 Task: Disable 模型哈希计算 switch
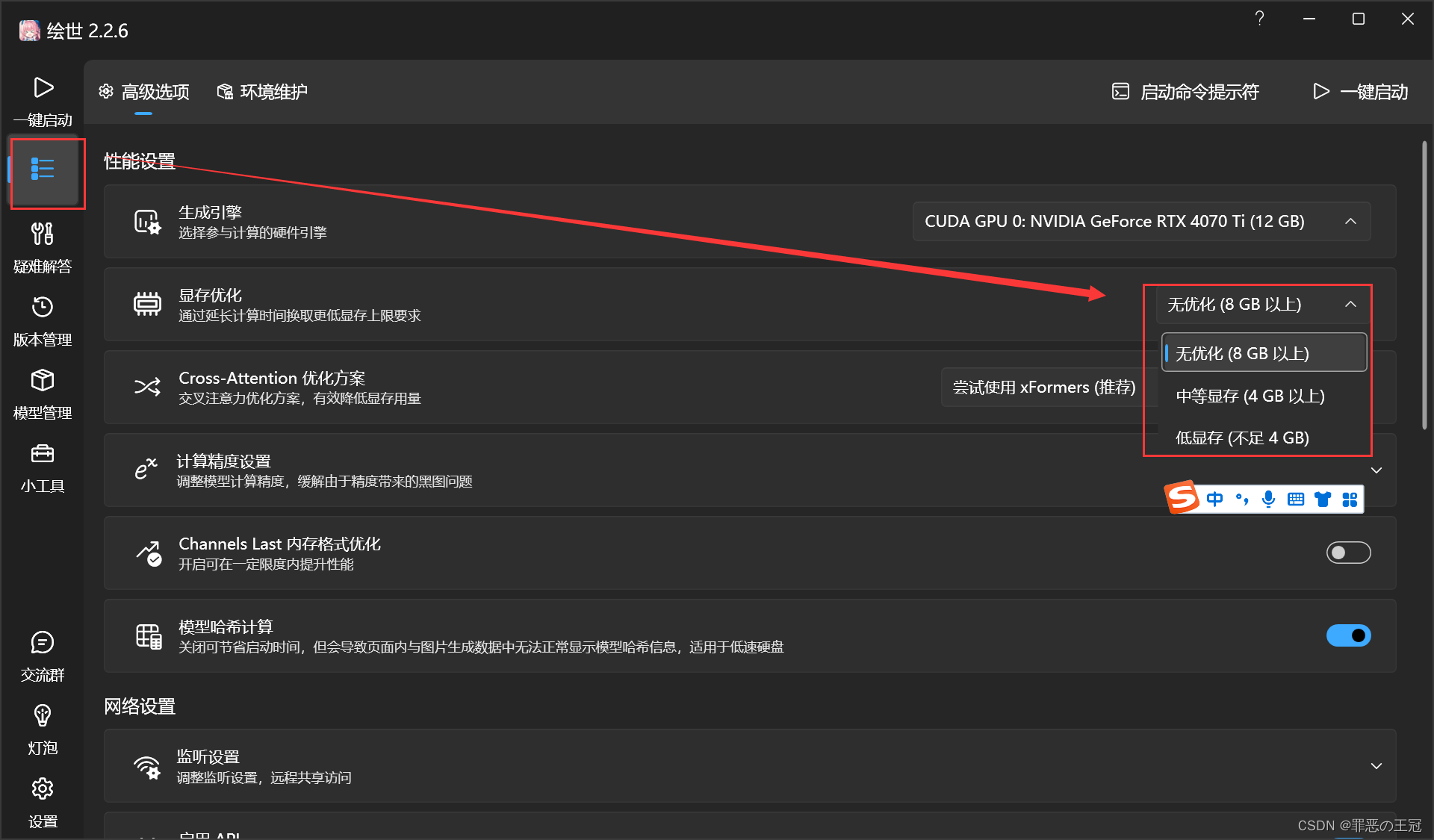(1348, 635)
